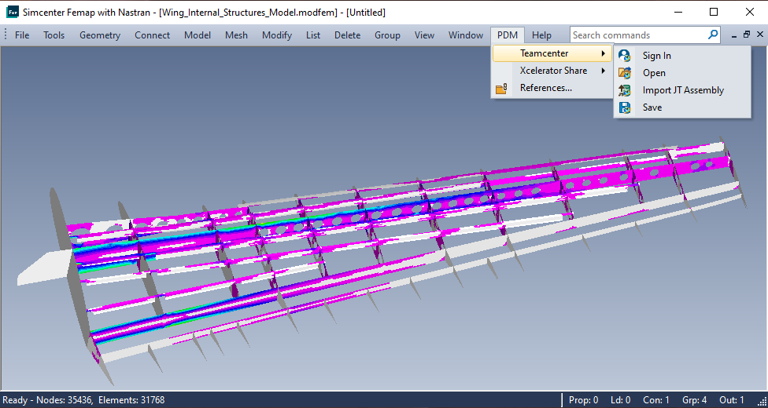Minimize the inner document window

(734, 35)
